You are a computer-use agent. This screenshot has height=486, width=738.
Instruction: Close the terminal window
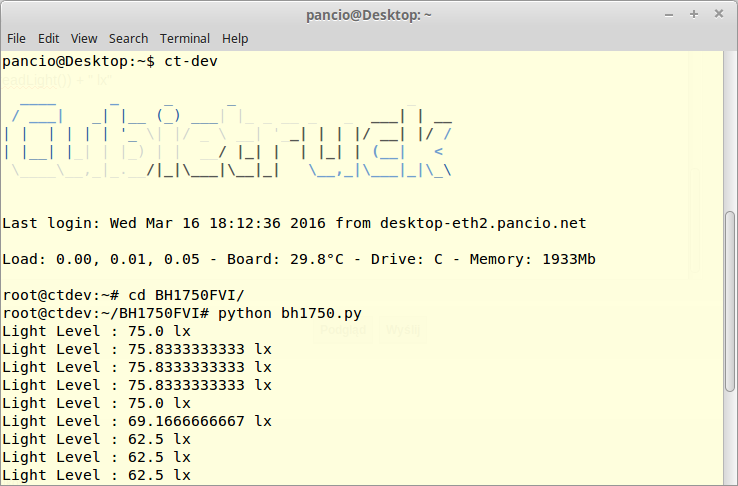click(x=719, y=14)
